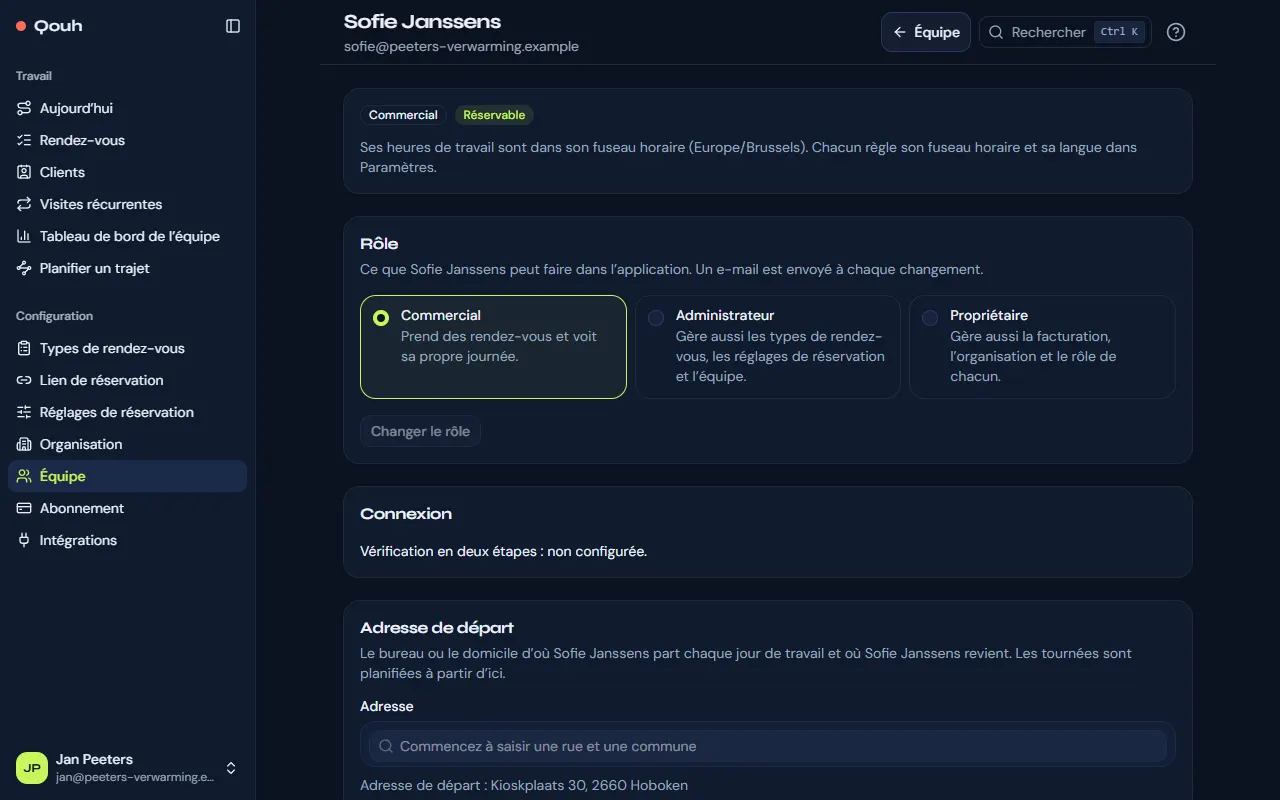Click the Clients contact icon
This screenshot has width=1280, height=800.
point(24,172)
